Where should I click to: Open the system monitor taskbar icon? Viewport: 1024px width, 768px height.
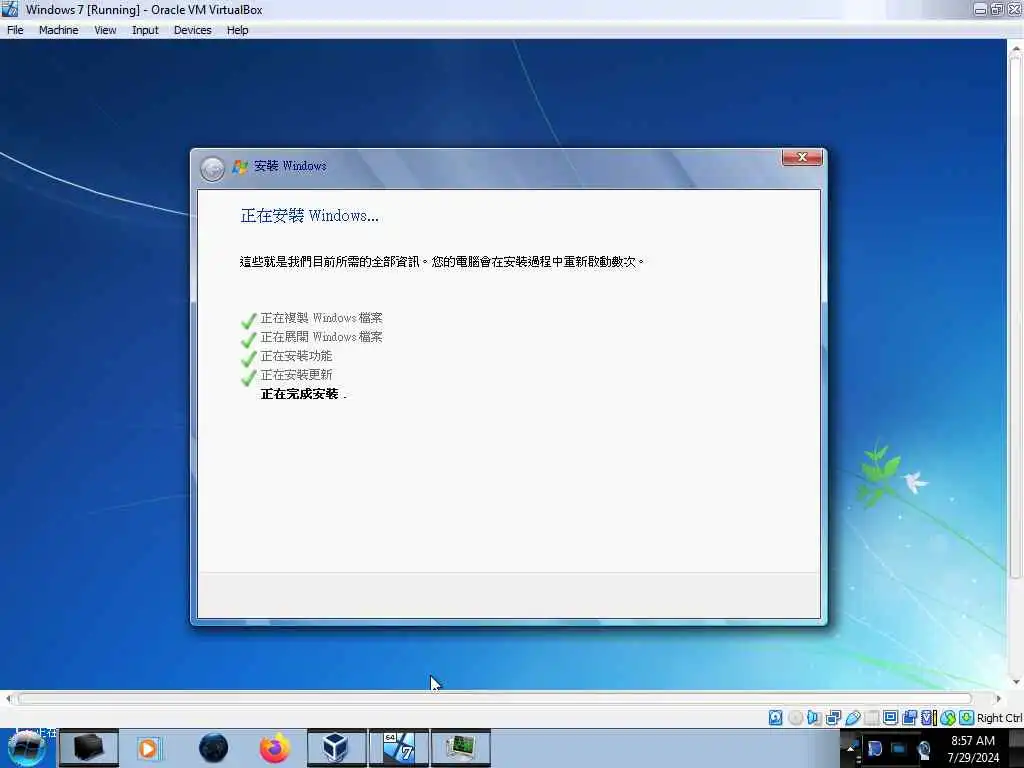[x=460, y=748]
